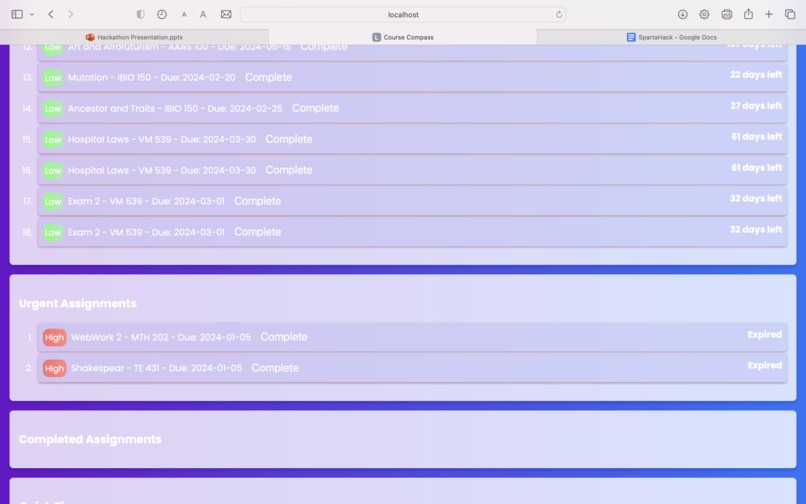Switch to SpartaHack - Google Docs tab
The width and height of the screenshot is (806, 504).
point(671,37)
